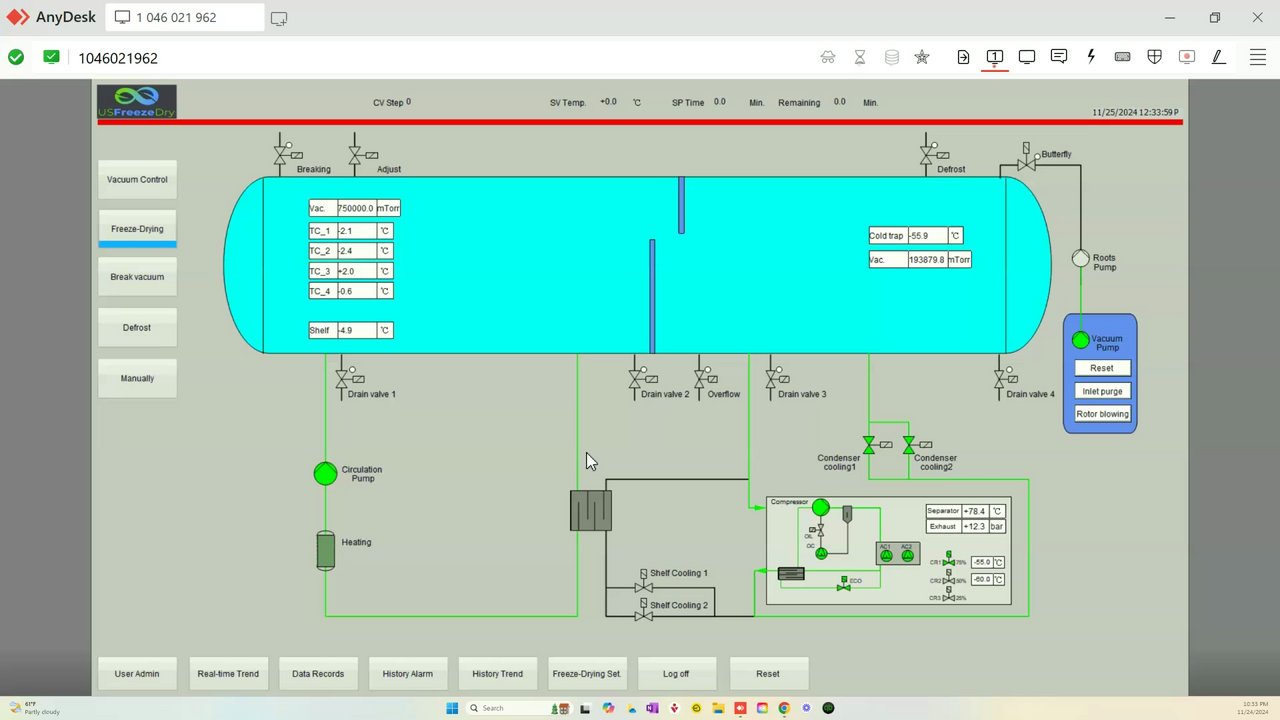Open the AnyDesk hamburger menu
This screenshot has height=720, width=1280.
click(x=1258, y=57)
